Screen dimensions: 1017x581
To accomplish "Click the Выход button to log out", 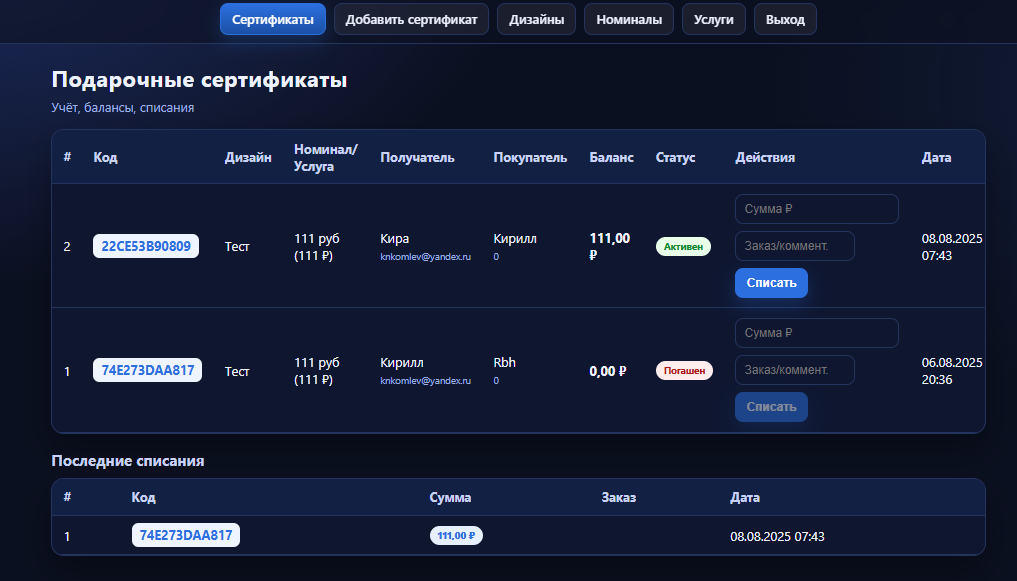I will (784, 18).
